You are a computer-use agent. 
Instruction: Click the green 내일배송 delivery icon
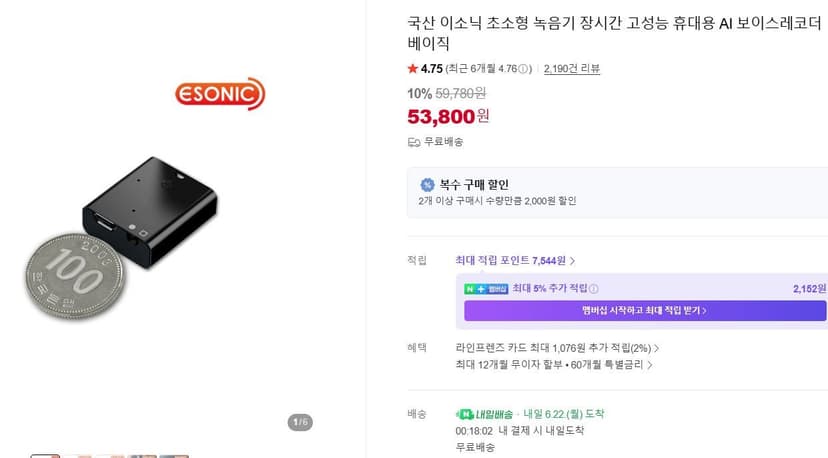pyautogui.click(x=465, y=414)
